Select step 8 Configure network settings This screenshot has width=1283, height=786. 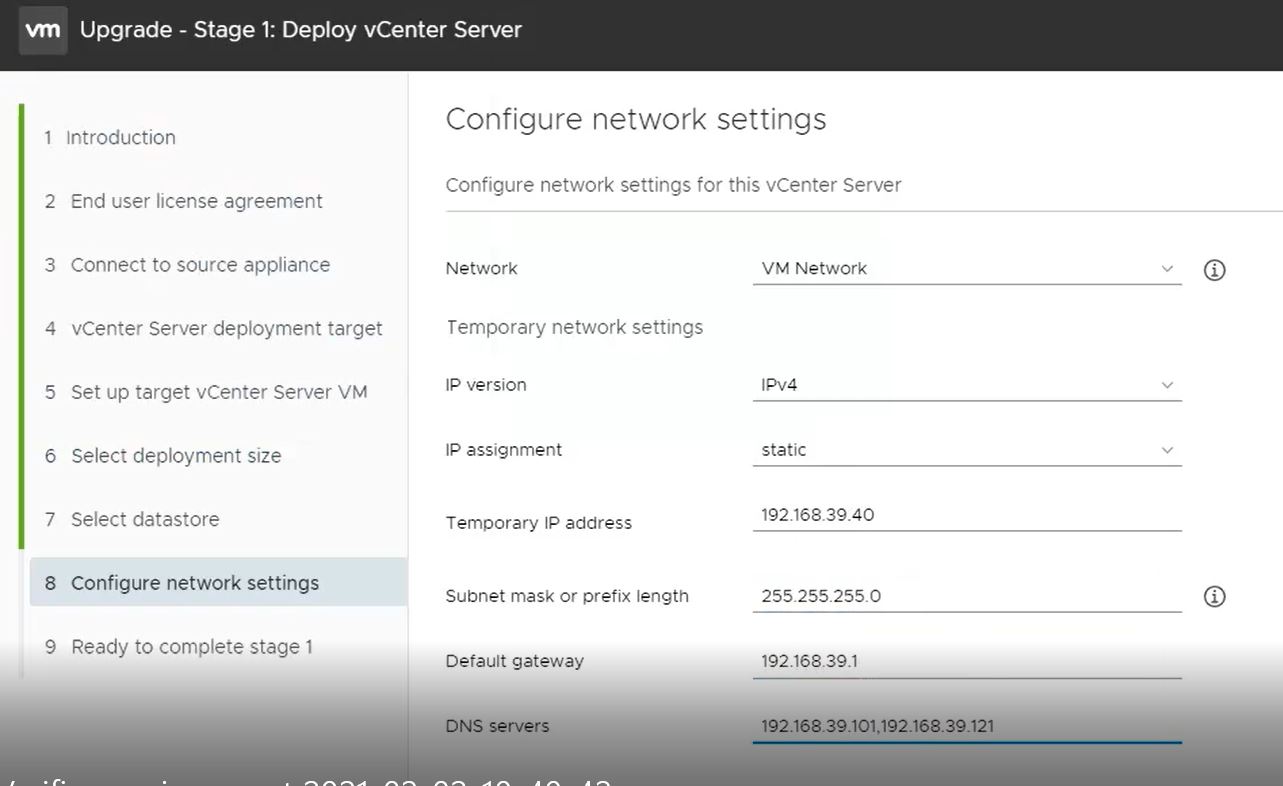(x=218, y=583)
